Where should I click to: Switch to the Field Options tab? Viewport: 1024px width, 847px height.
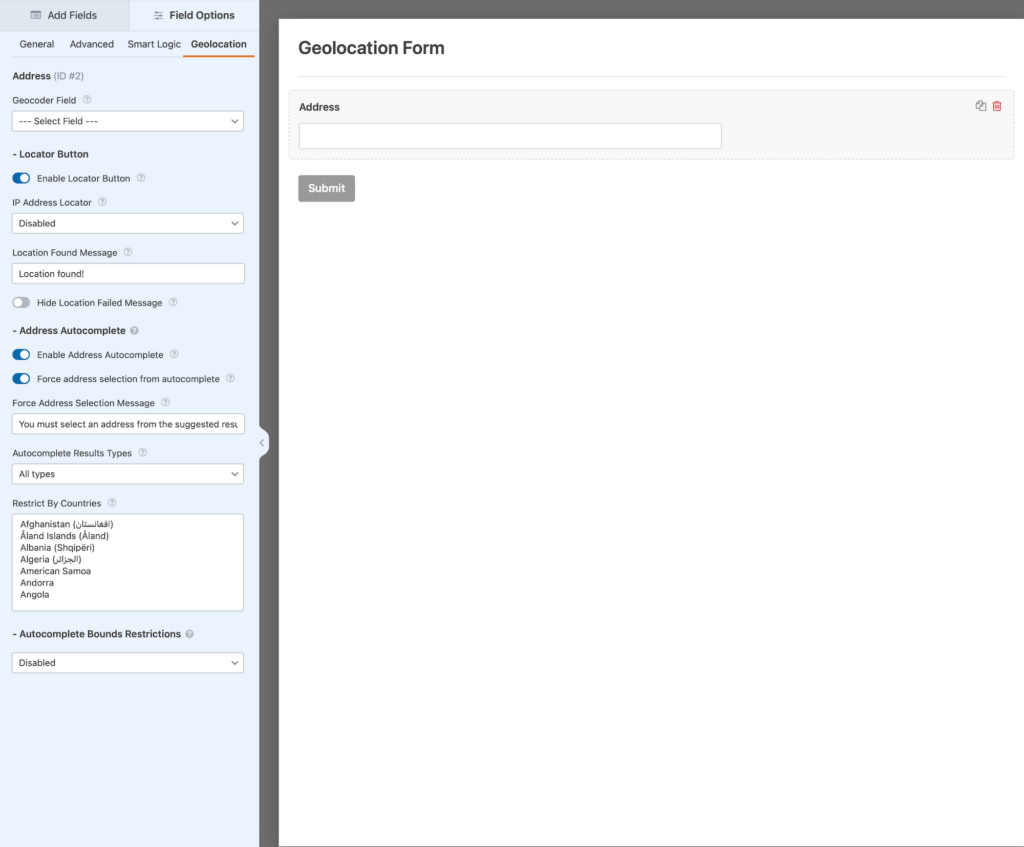194,15
